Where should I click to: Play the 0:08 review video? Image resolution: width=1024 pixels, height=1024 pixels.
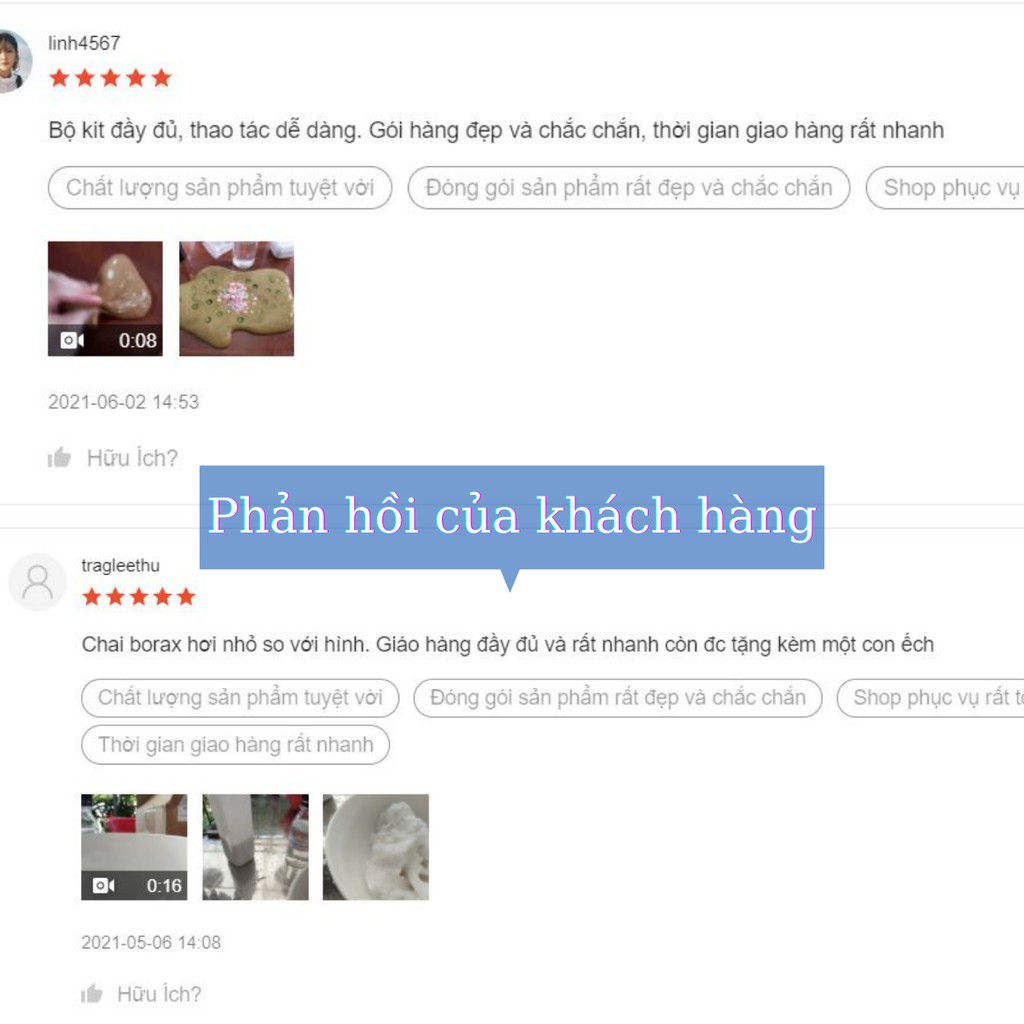(x=105, y=298)
